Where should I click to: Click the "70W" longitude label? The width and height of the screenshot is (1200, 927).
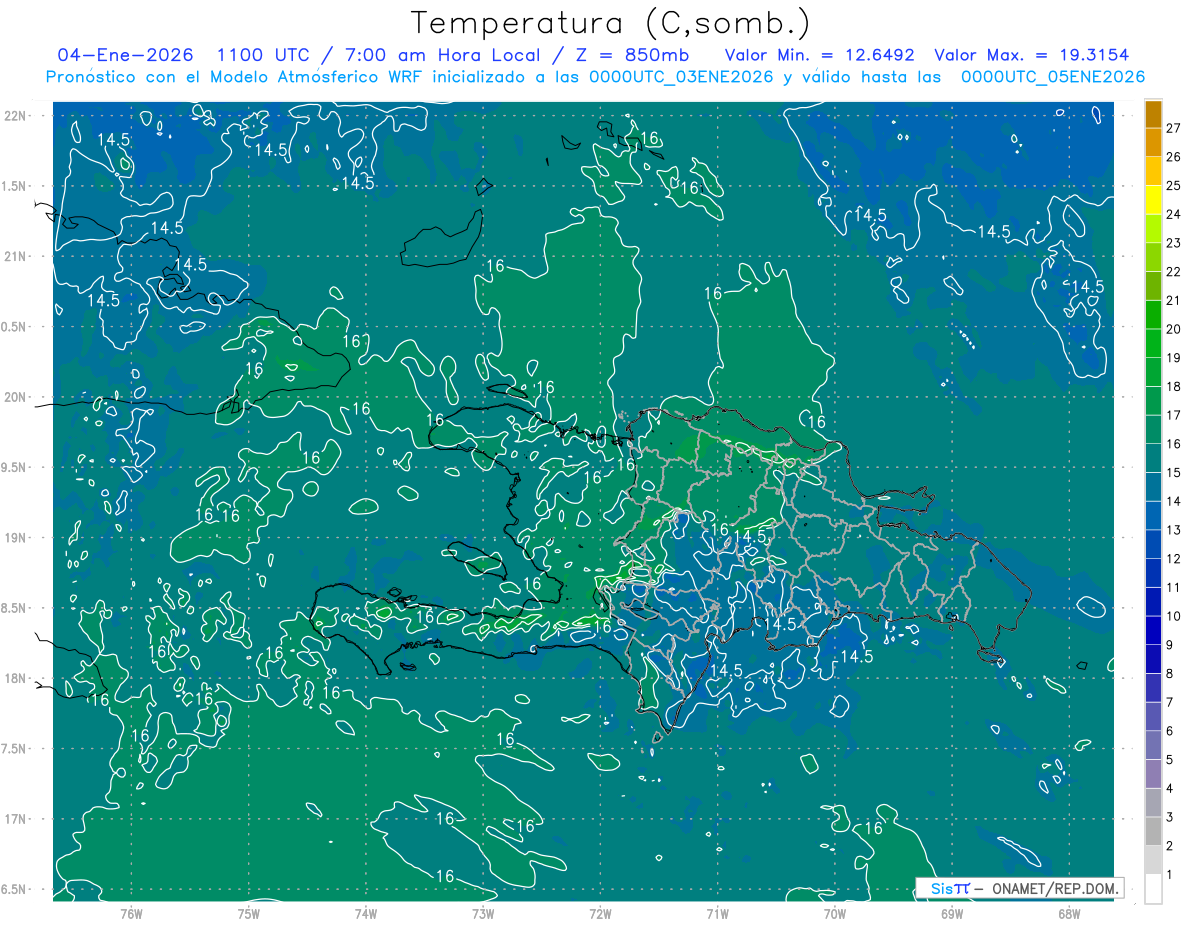point(835,912)
